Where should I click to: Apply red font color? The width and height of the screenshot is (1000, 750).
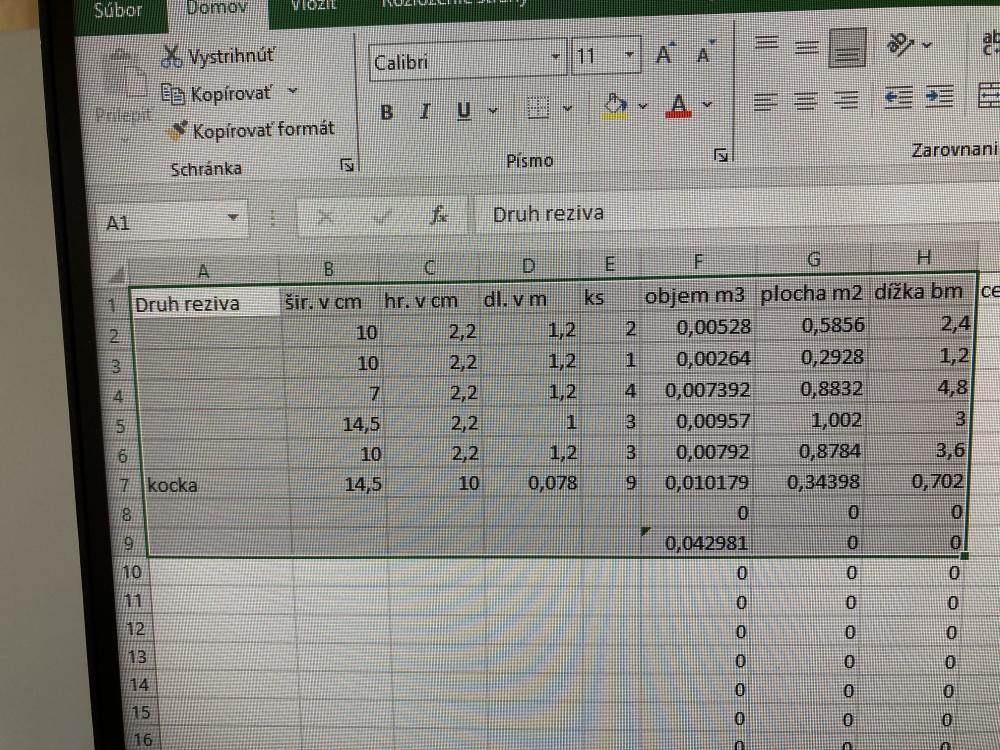tap(680, 105)
